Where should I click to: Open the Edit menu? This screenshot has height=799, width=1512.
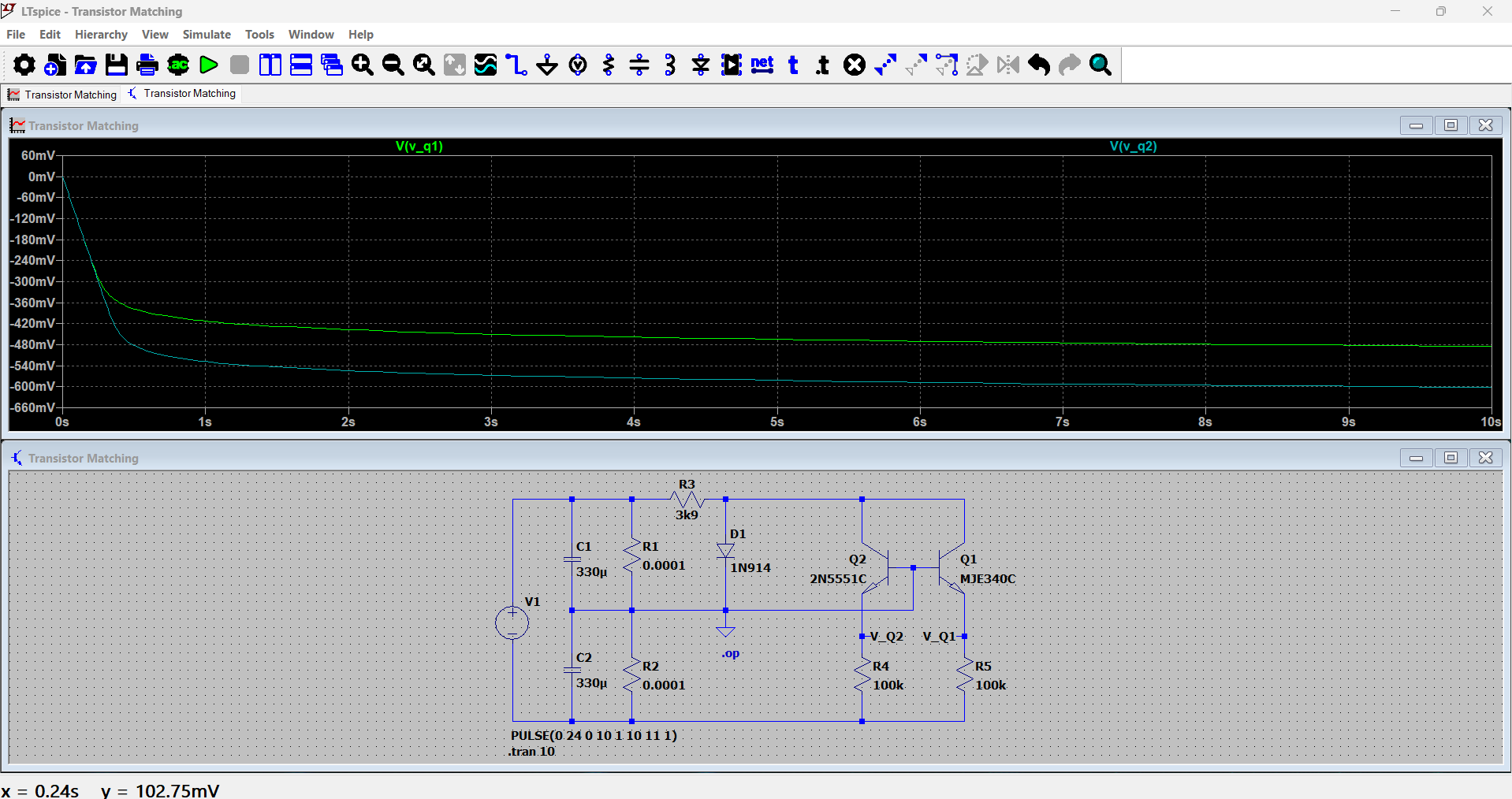(50, 35)
